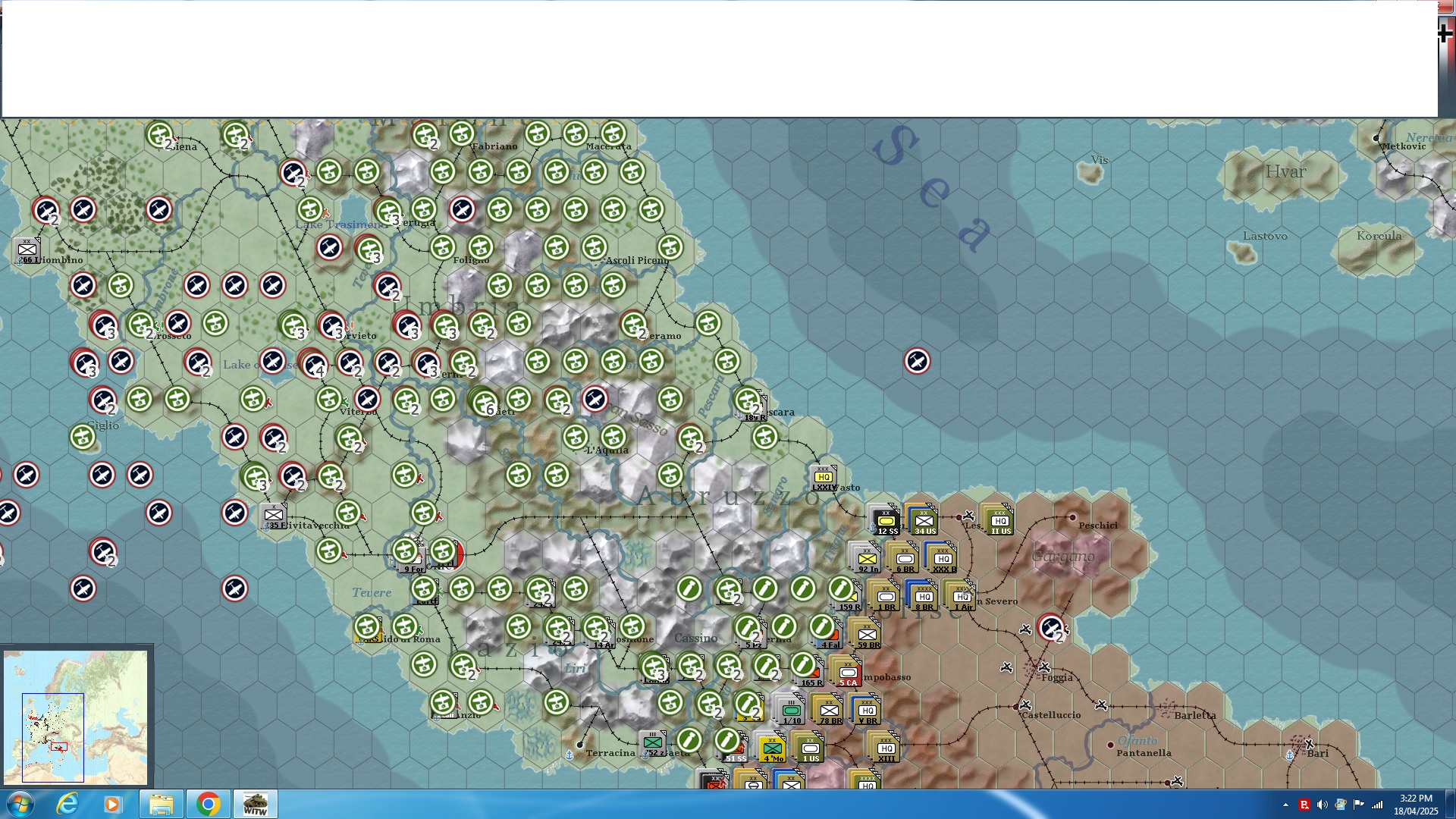1456x819 pixels.
Task: Click the Barletta town label
Action: [x=1195, y=715]
